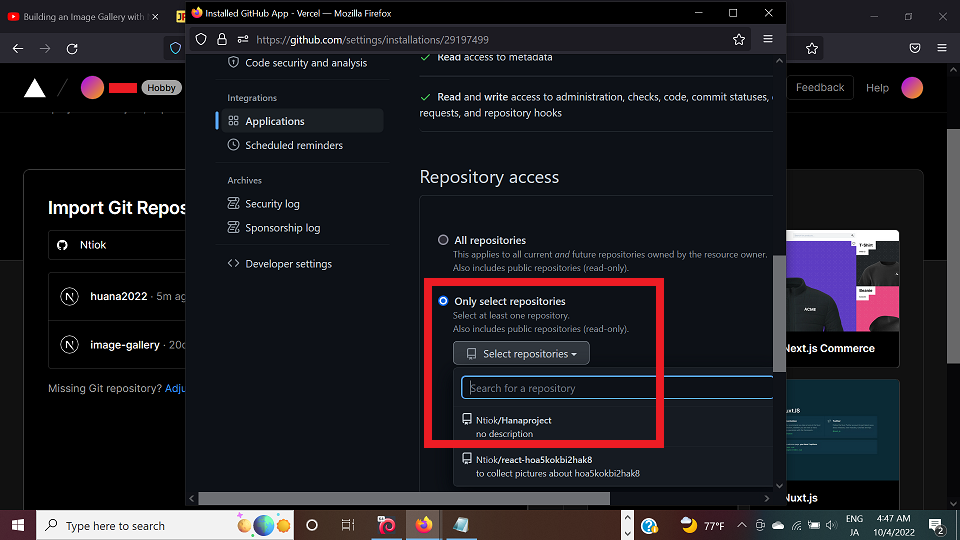Open the Security log page

coord(272,204)
